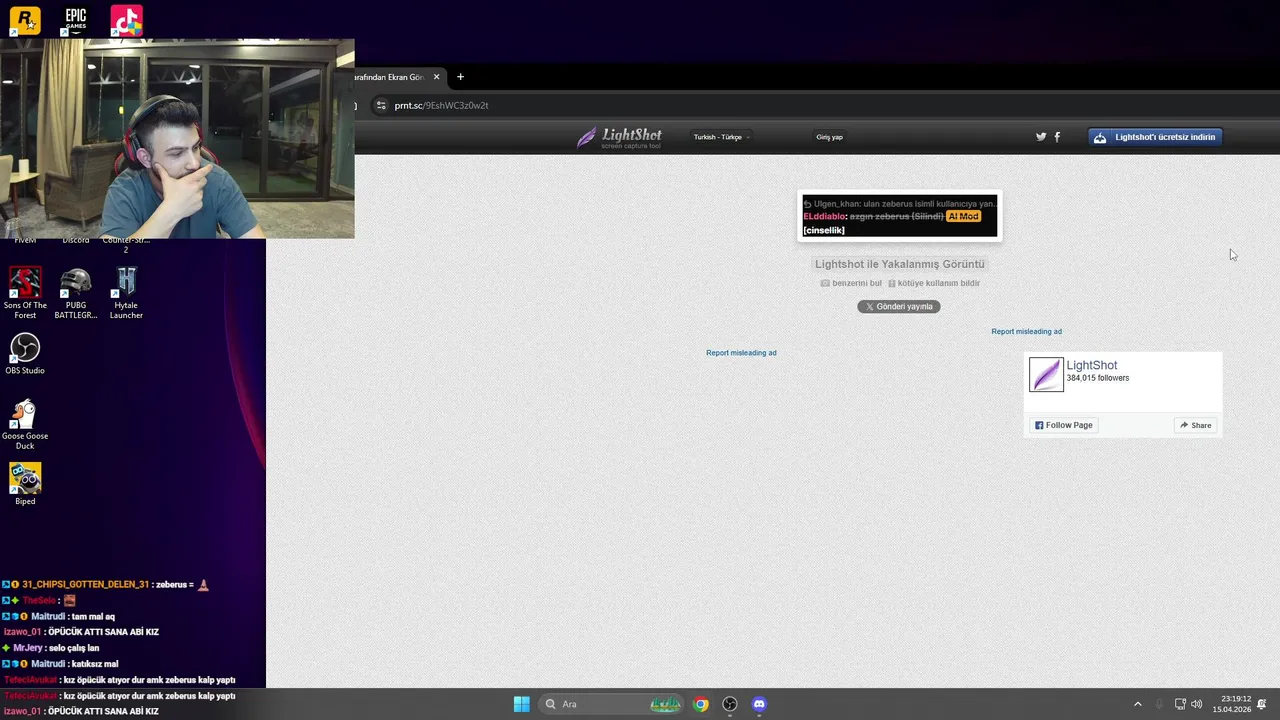View site information icon in address bar
Image resolution: width=1280 pixels, height=720 pixels.
[381, 105]
